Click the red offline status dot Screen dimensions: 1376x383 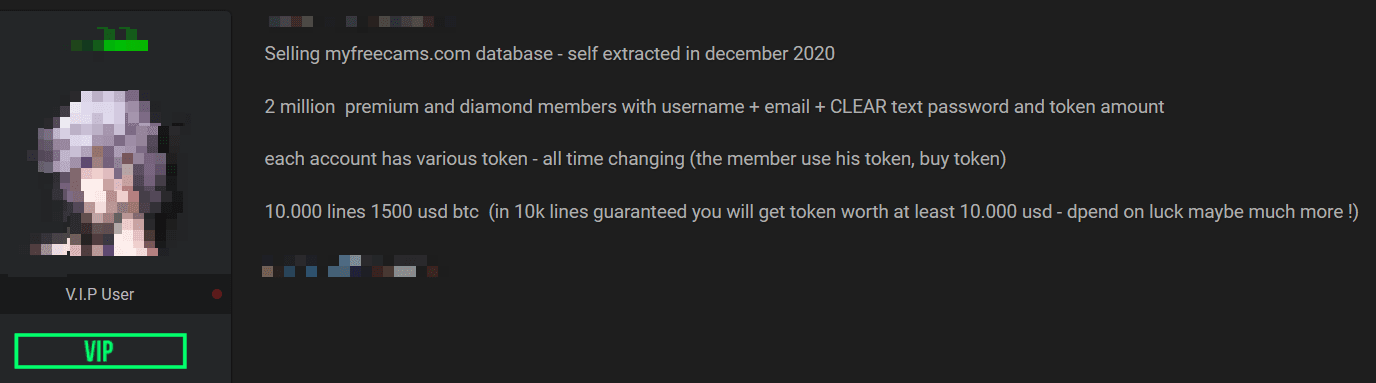(217, 294)
